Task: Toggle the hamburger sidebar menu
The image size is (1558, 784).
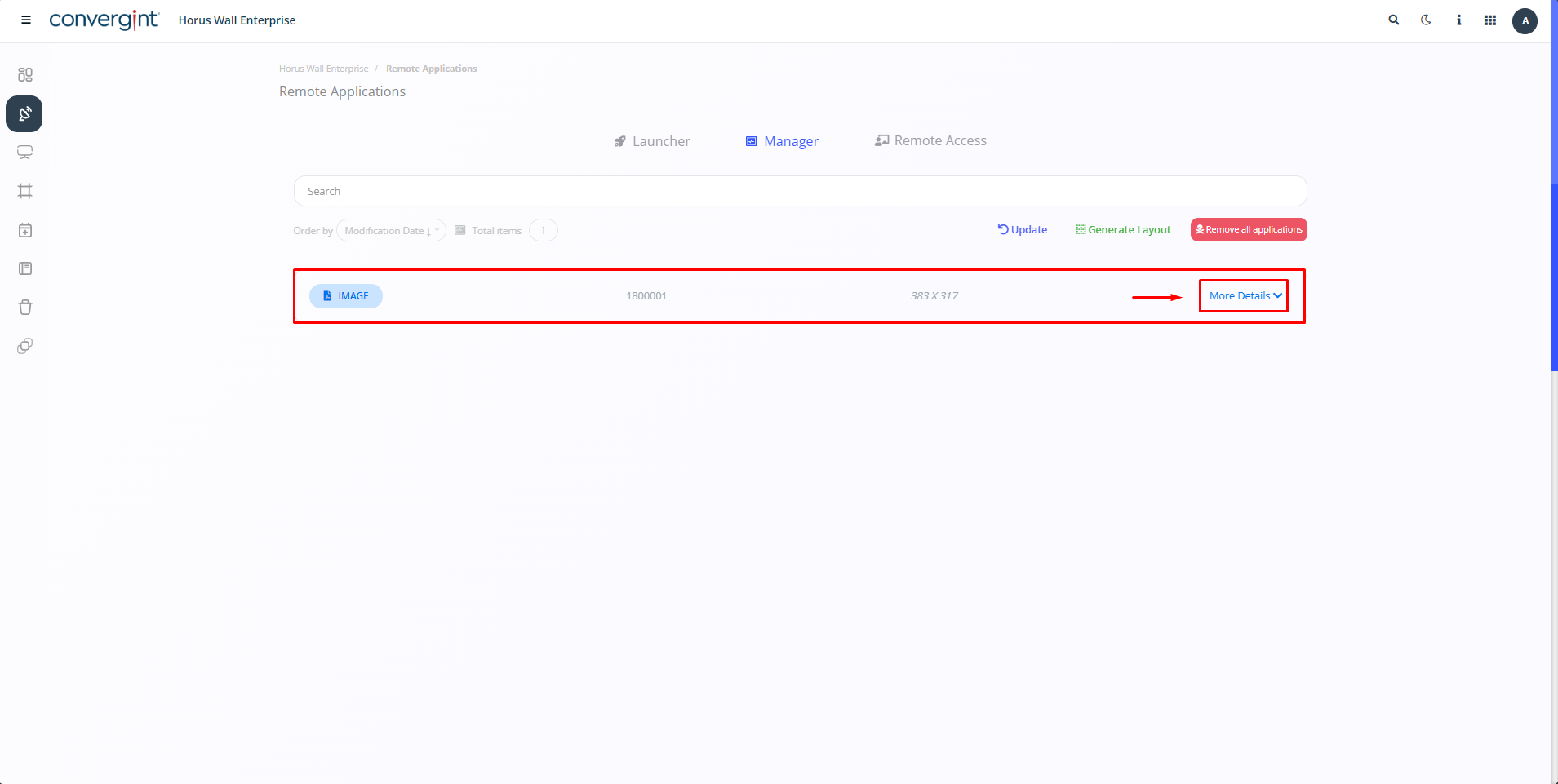Action: tap(26, 20)
